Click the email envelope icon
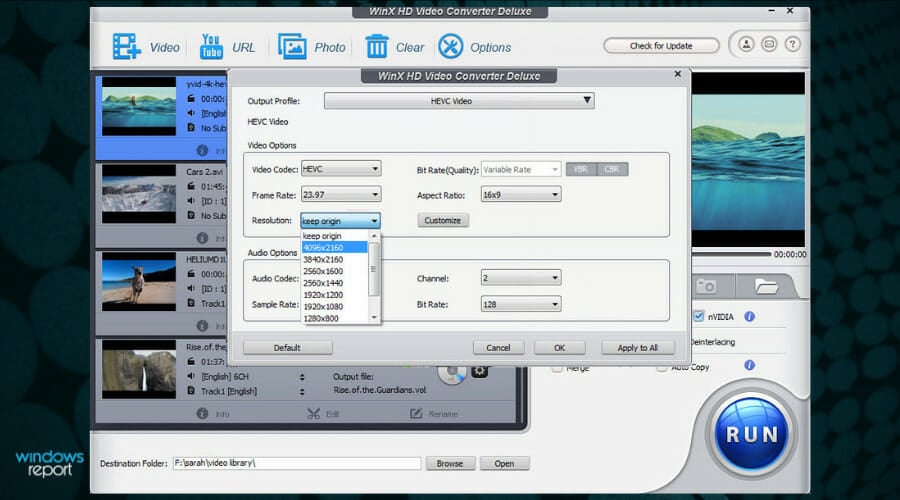 [769, 44]
